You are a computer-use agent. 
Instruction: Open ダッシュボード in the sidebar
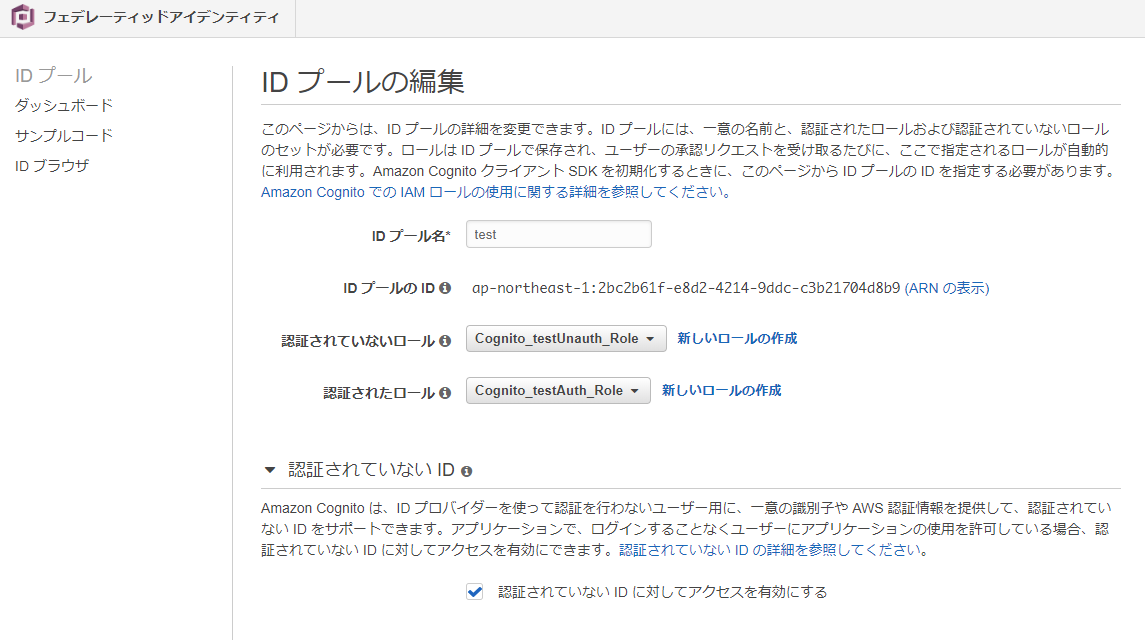pos(64,105)
